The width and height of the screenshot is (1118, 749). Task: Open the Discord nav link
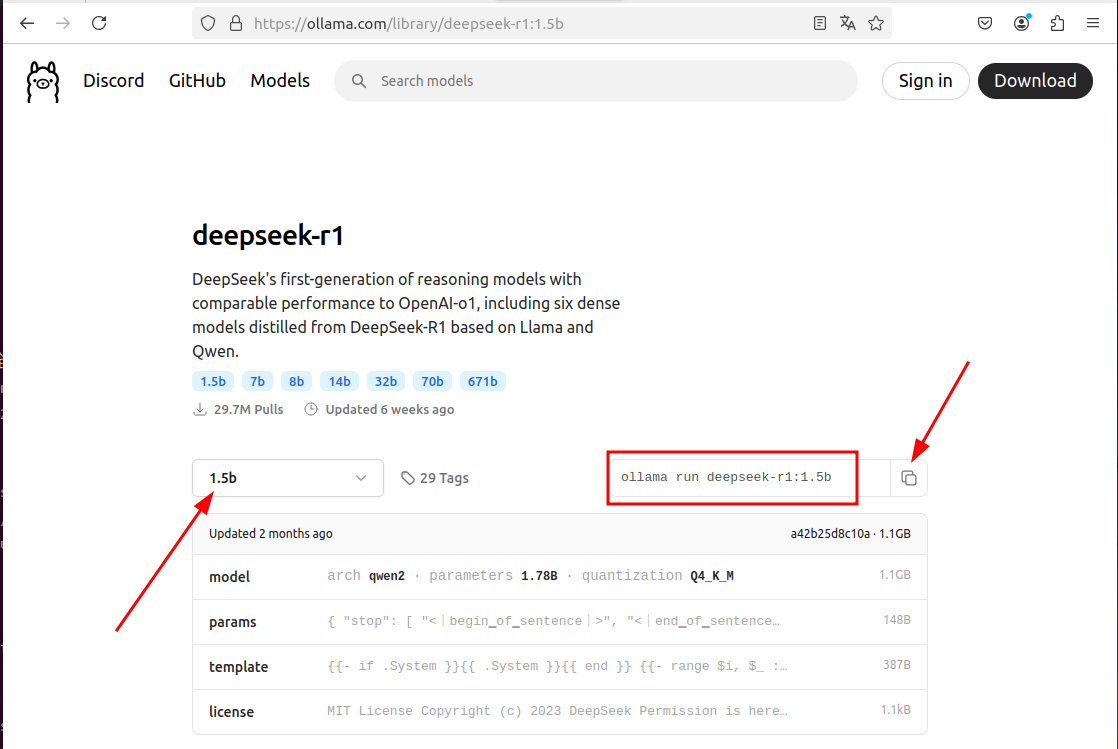coord(113,81)
